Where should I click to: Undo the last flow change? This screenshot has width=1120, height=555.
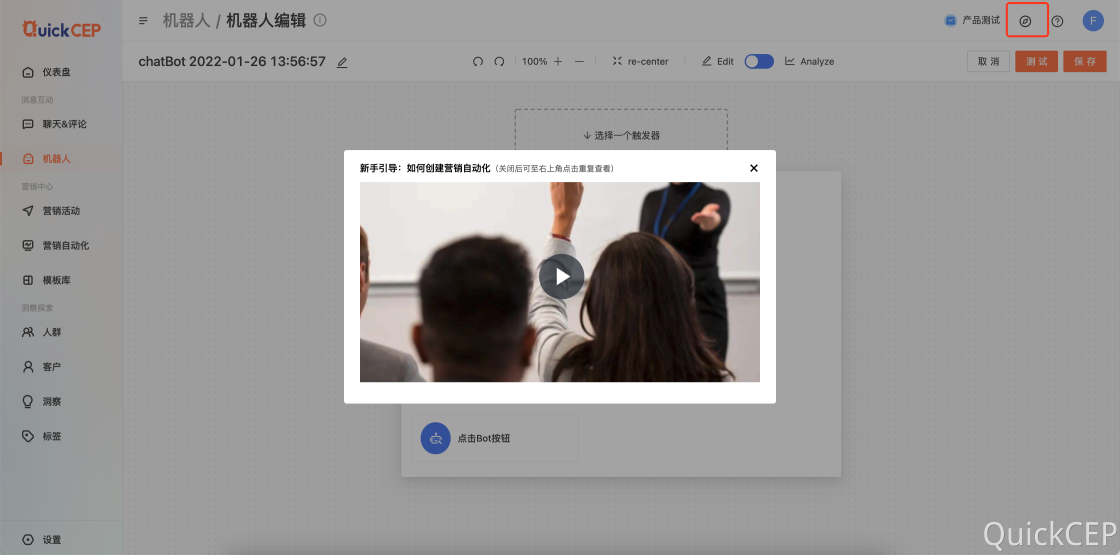point(478,61)
